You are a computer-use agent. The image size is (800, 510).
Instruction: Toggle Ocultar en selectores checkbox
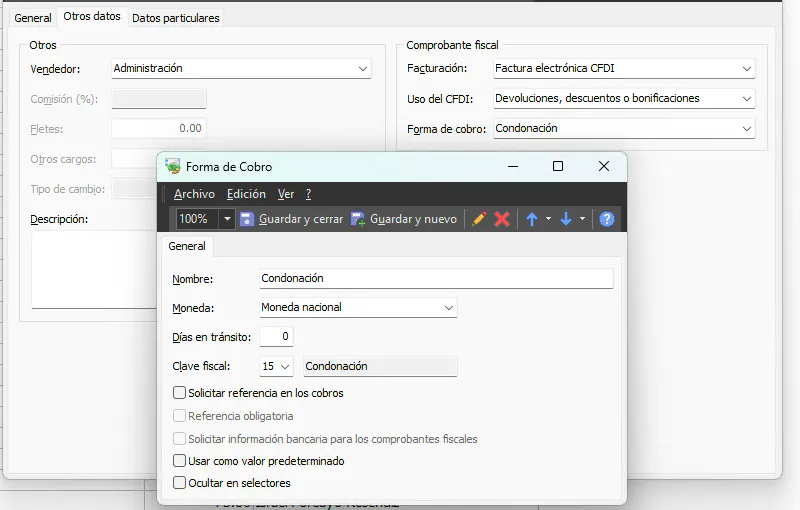click(180, 483)
